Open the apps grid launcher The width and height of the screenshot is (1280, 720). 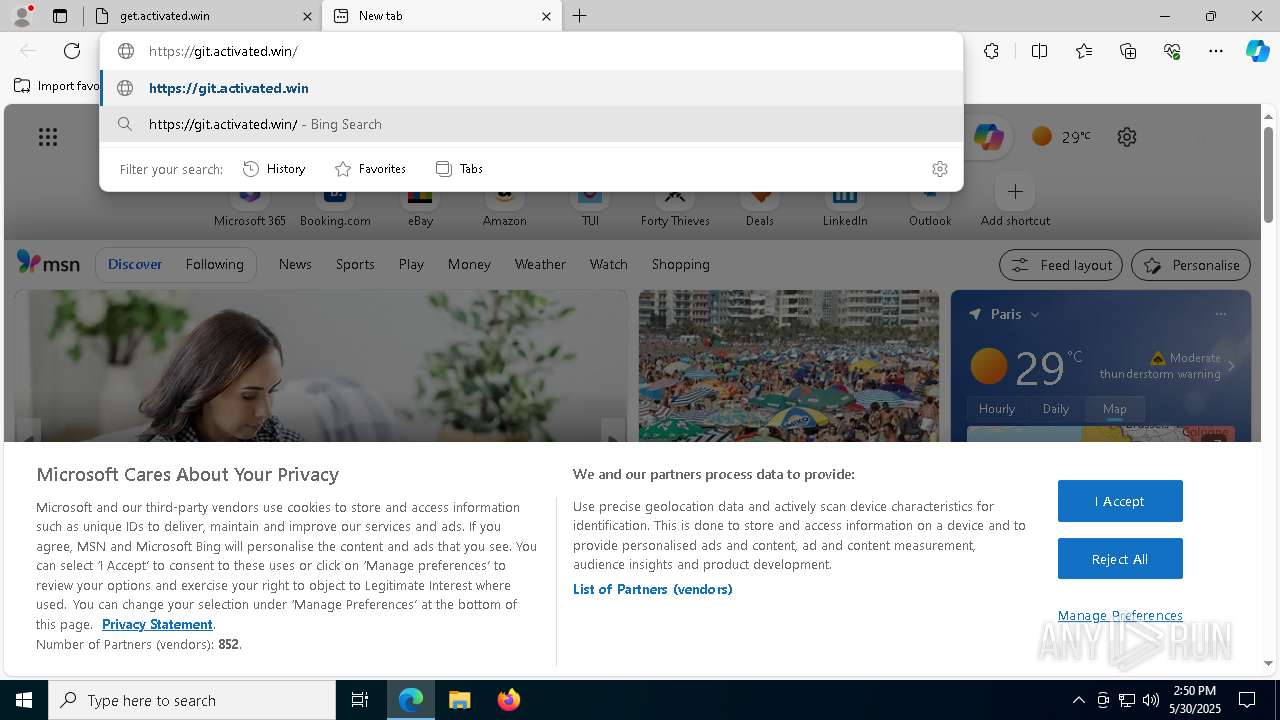pyautogui.click(x=48, y=137)
